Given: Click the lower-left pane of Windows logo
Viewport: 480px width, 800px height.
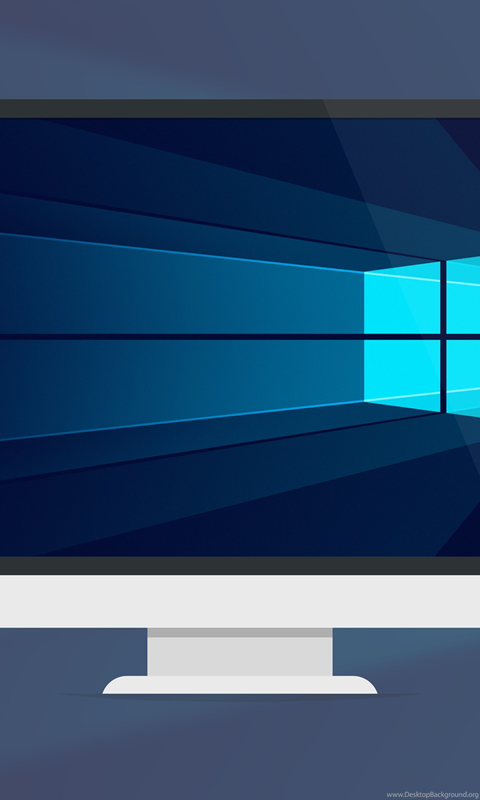Looking at the screenshot, I should (x=402, y=376).
